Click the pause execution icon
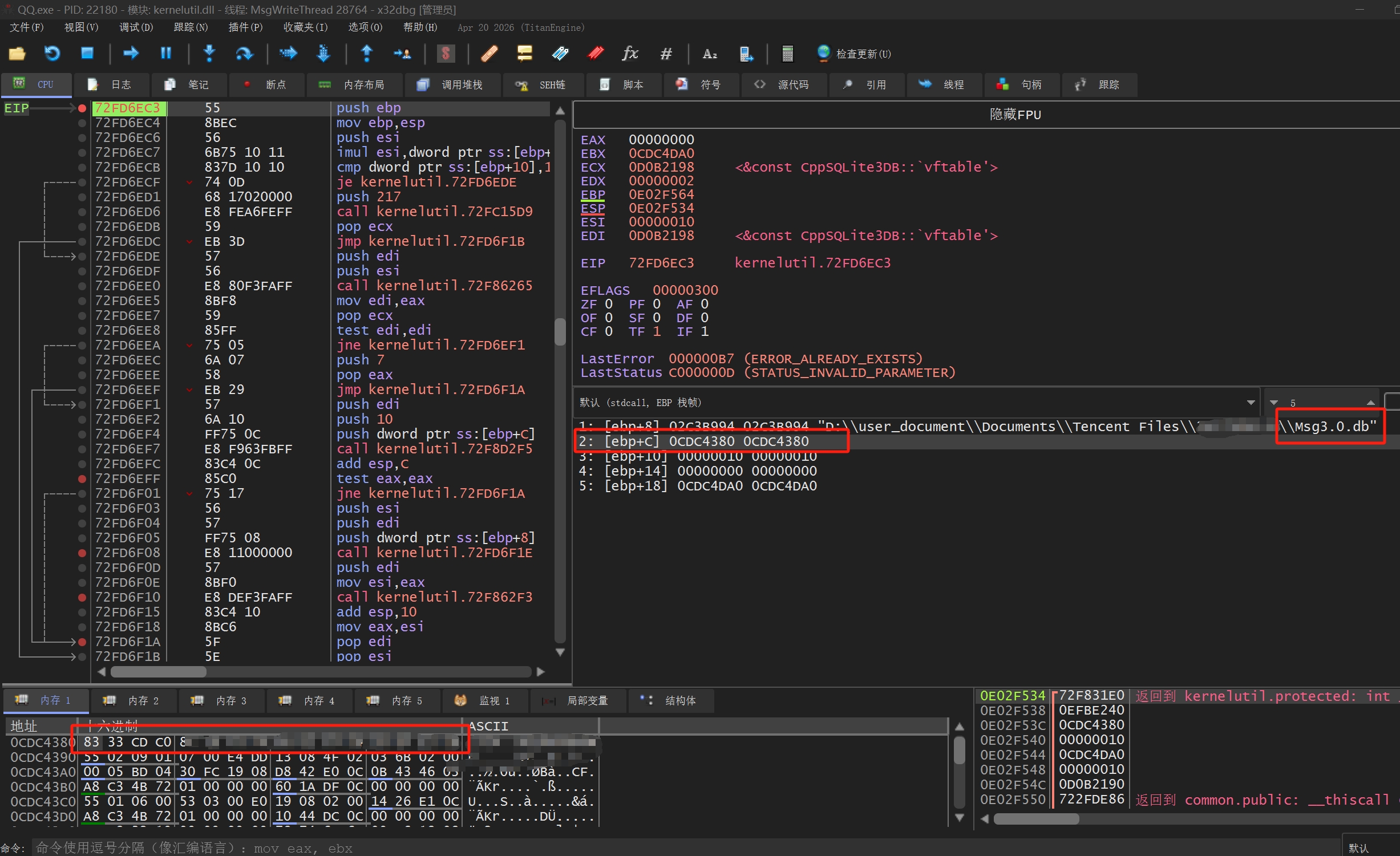The image size is (1400, 856). point(166,54)
